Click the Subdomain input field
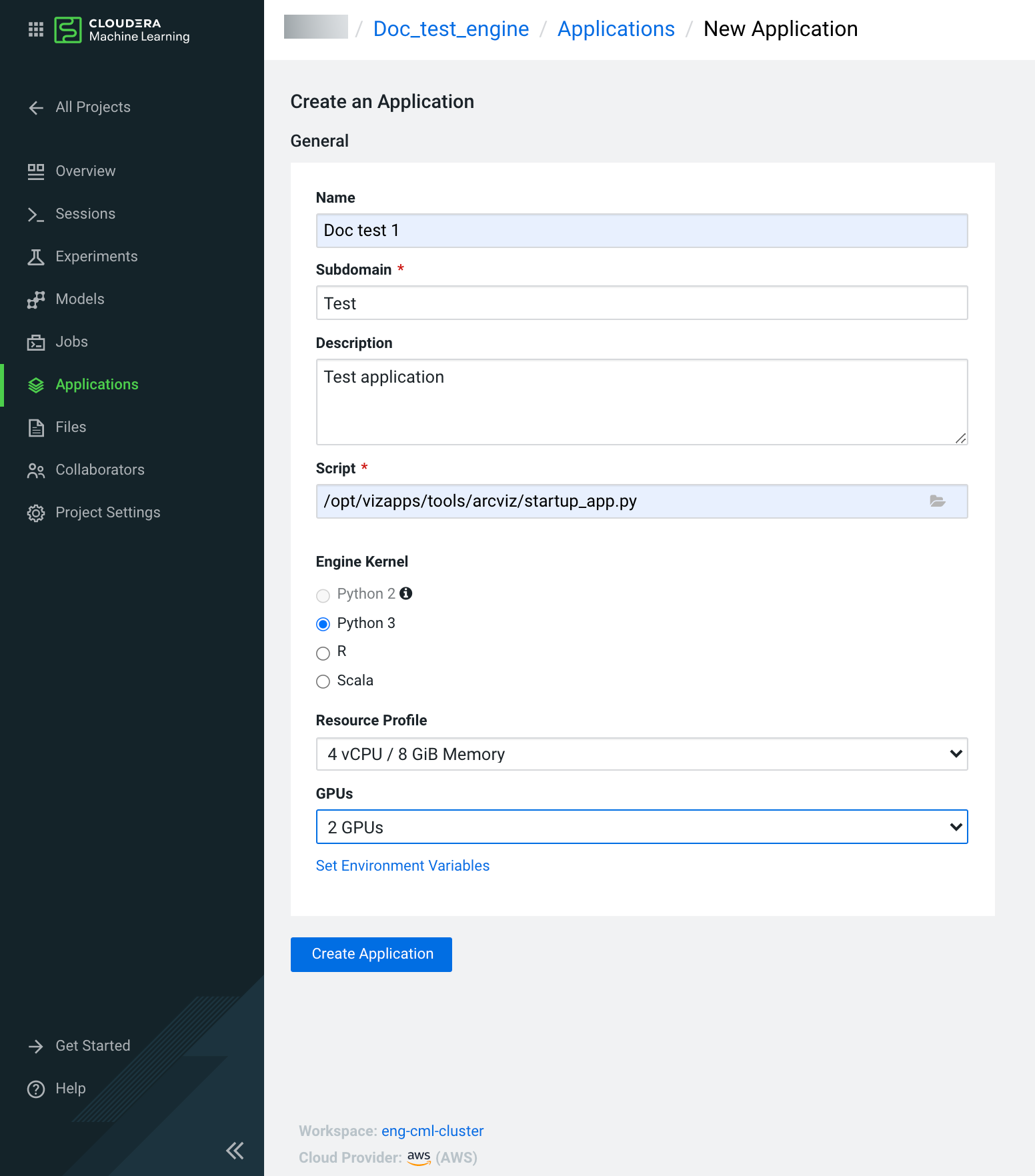The image size is (1035, 1176). coord(642,303)
